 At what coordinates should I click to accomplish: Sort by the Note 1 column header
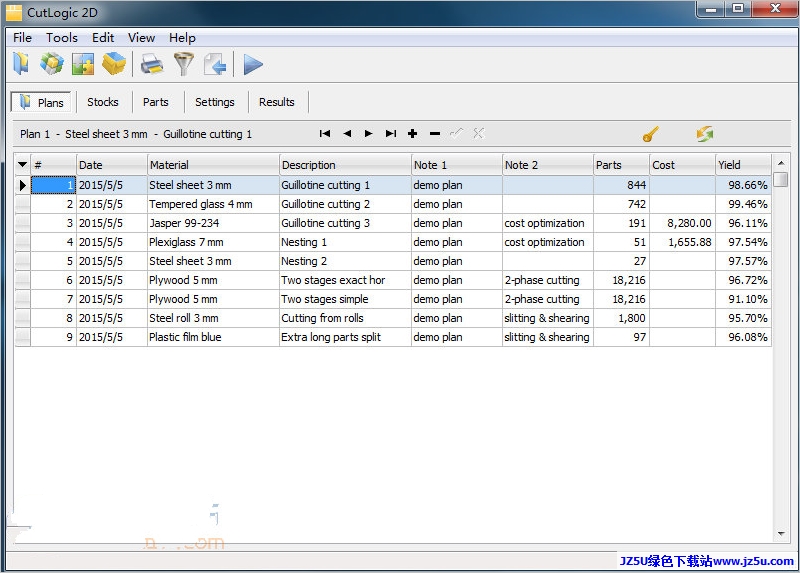tap(457, 165)
